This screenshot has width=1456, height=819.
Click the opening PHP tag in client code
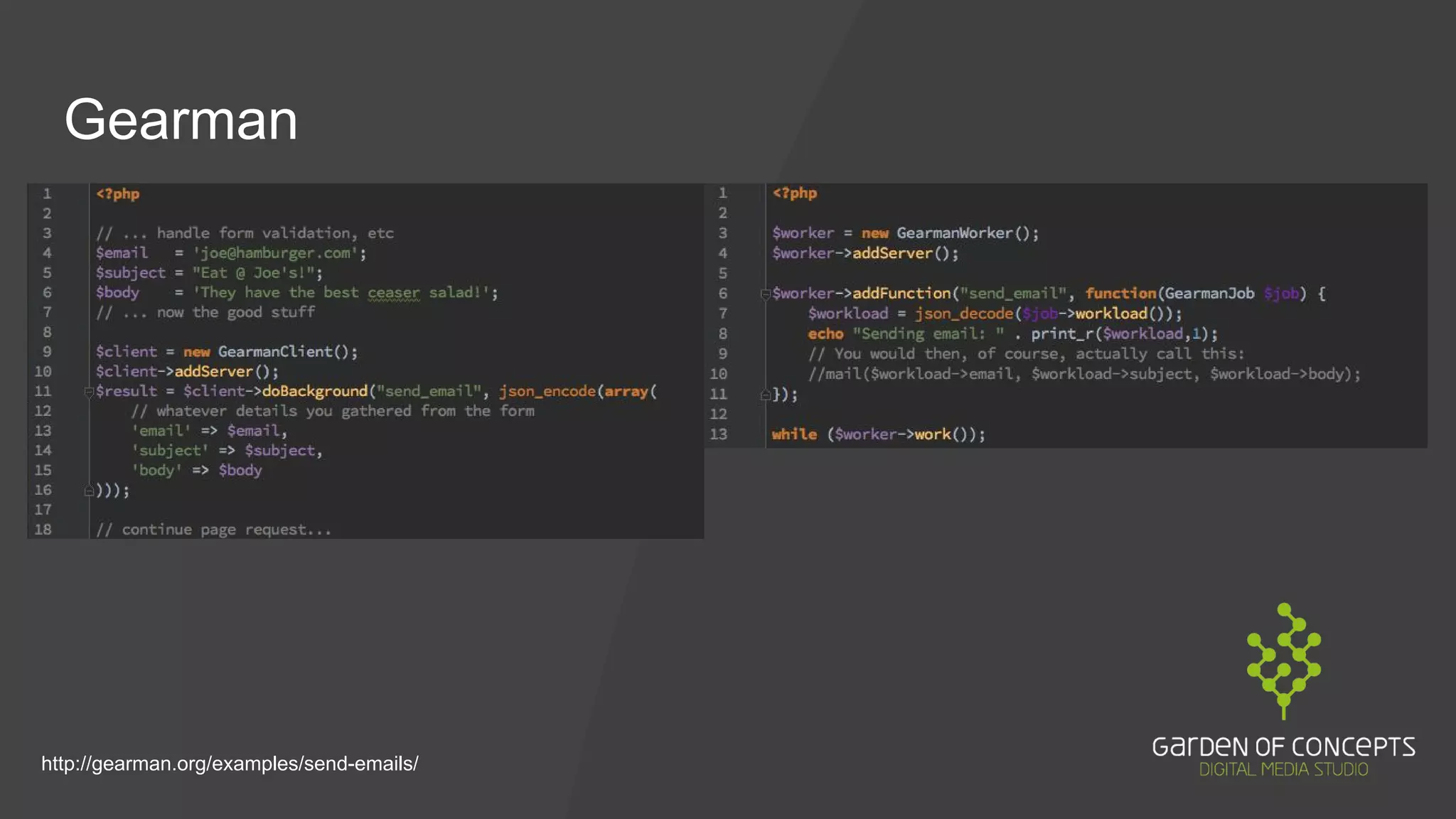tap(118, 194)
